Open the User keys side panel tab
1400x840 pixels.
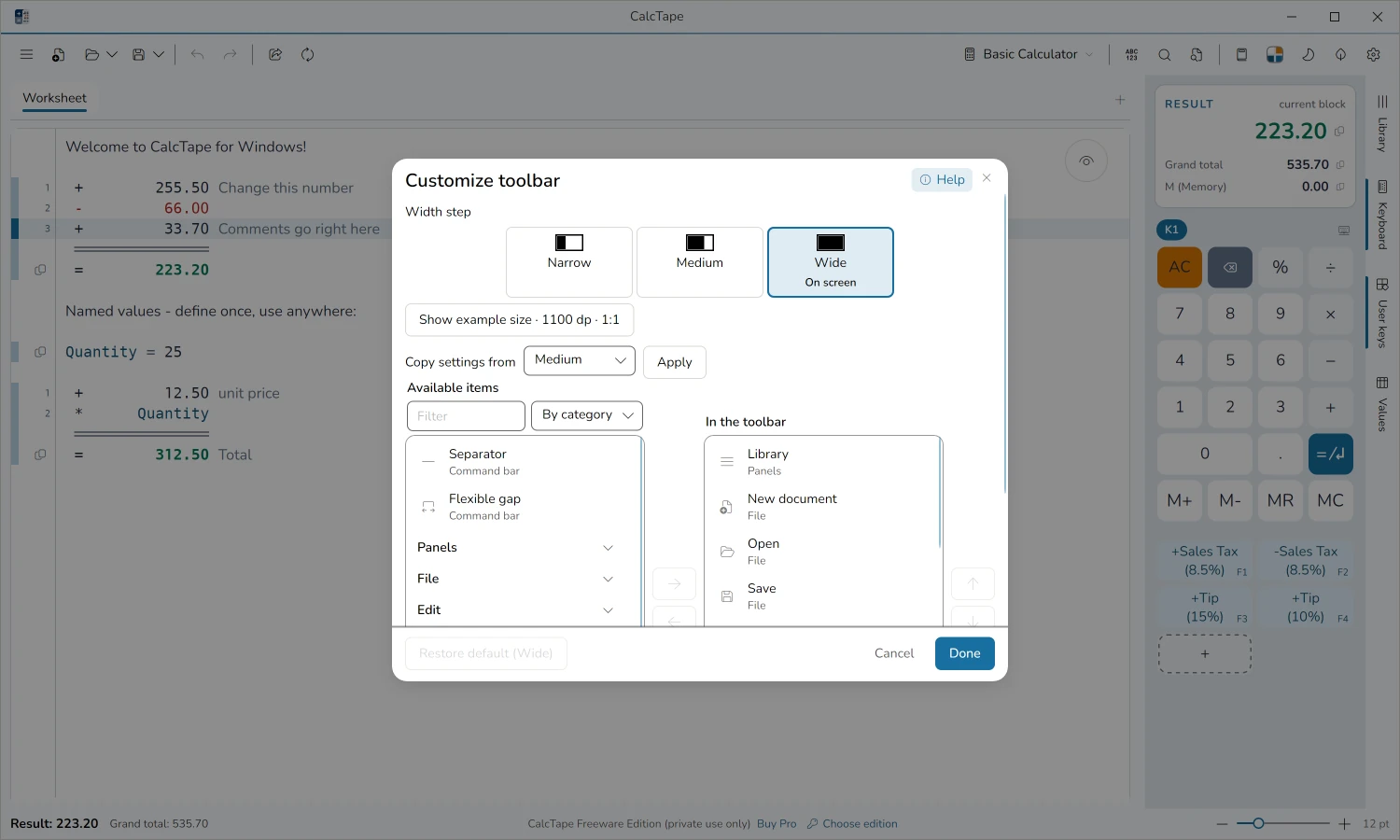[1382, 313]
